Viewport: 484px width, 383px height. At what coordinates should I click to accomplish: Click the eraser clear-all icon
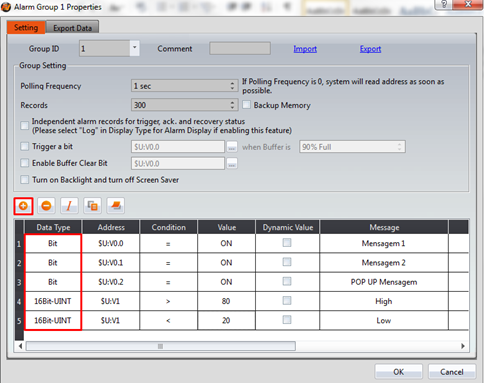pos(116,206)
